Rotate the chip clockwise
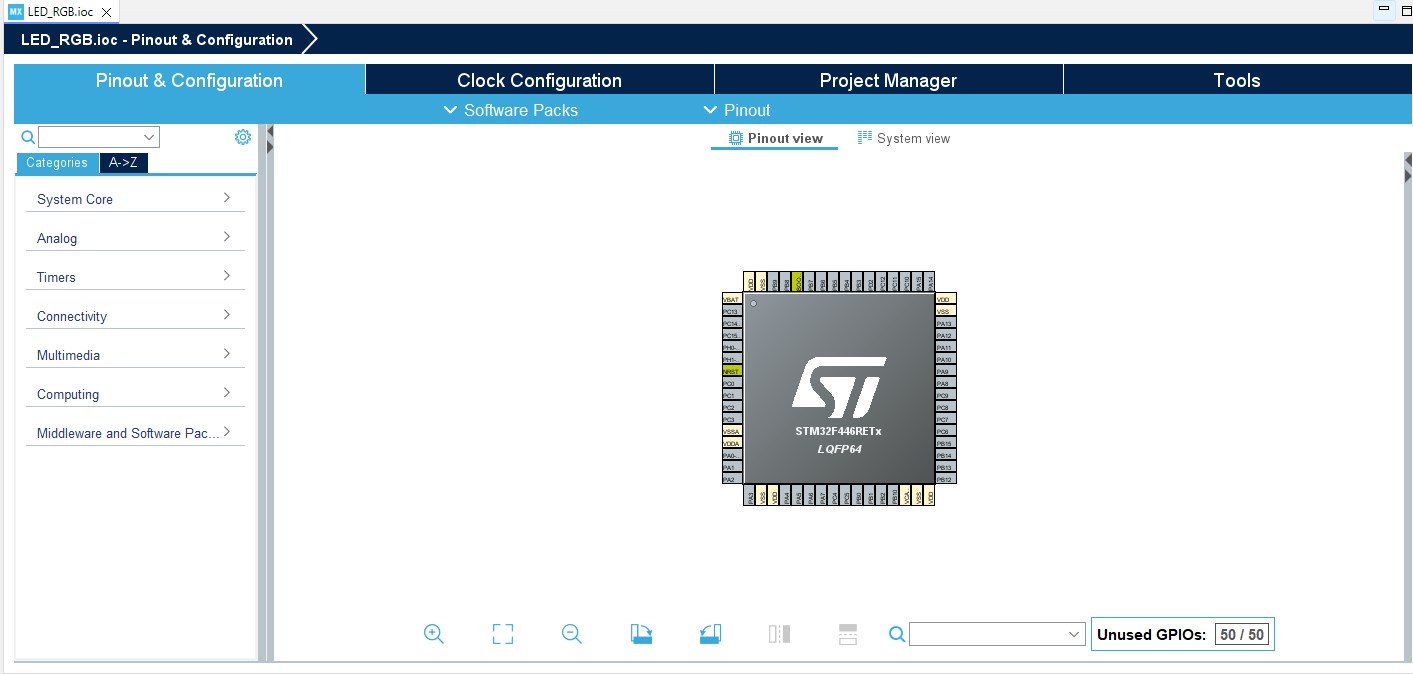This screenshot has height=674, width=1413. [x=641, y=633]
